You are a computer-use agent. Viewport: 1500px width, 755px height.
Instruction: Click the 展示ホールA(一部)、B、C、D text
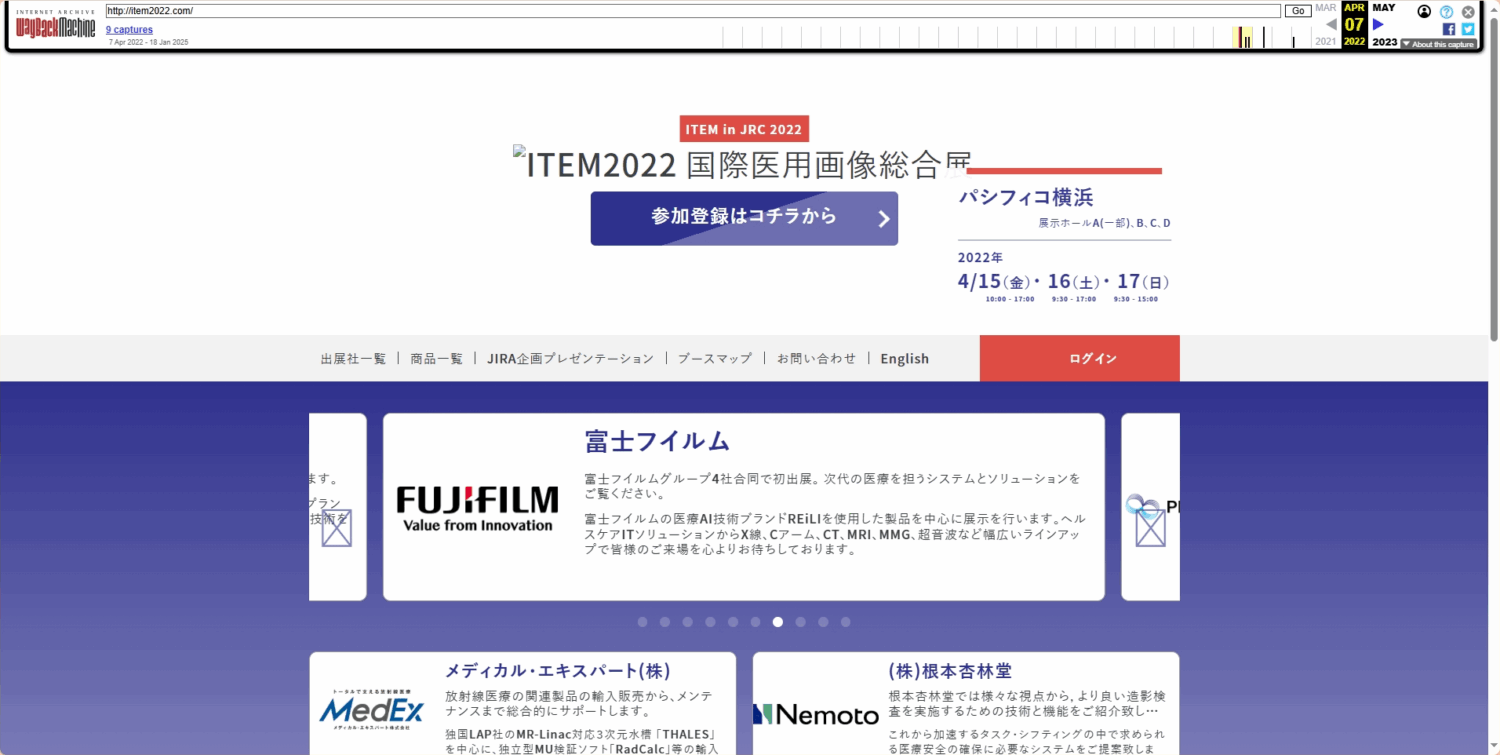(1104, 223)
